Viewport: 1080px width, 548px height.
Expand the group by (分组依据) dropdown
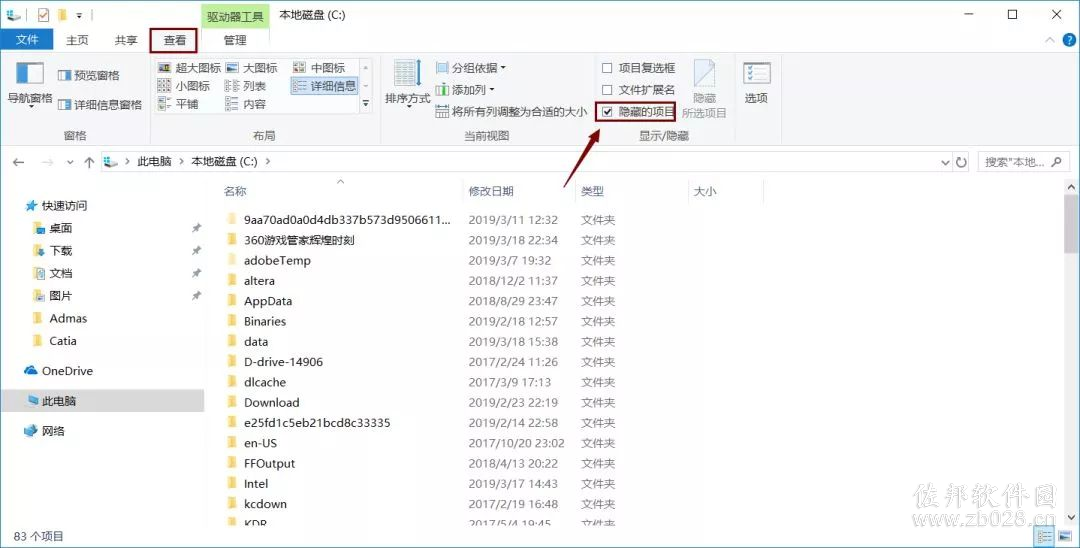pyautogui.click(x=470, y=67)
